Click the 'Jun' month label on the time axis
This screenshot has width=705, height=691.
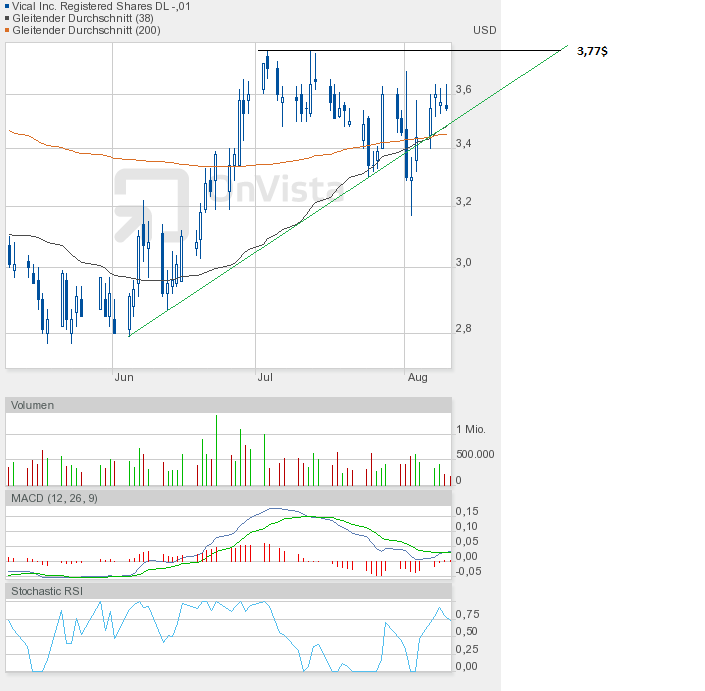124,377
